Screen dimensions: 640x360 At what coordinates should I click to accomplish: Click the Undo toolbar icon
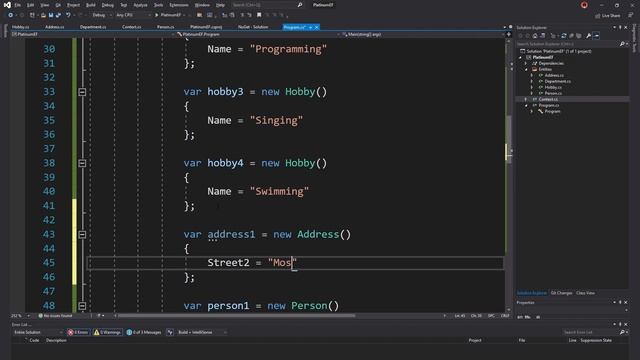(x=68, y=15)
